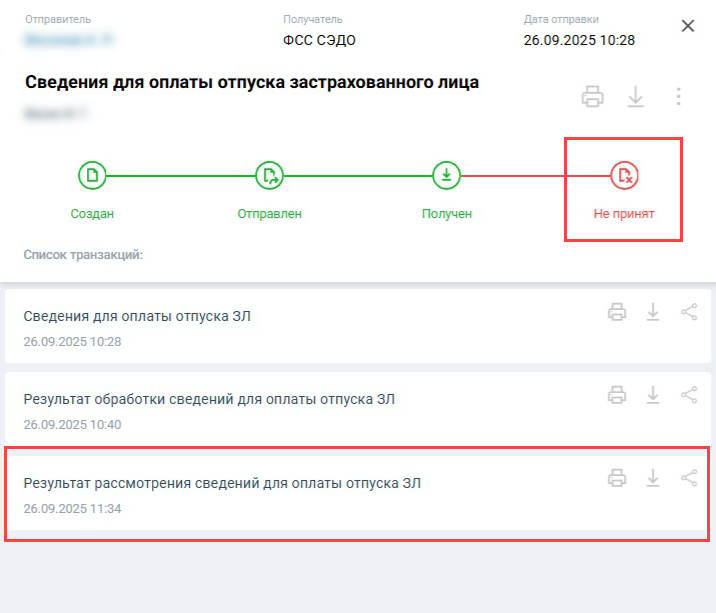
Task: Share the 10:28 Сведения для оплаты отпуска ЗЛ transaction
Action: (689, 313)
